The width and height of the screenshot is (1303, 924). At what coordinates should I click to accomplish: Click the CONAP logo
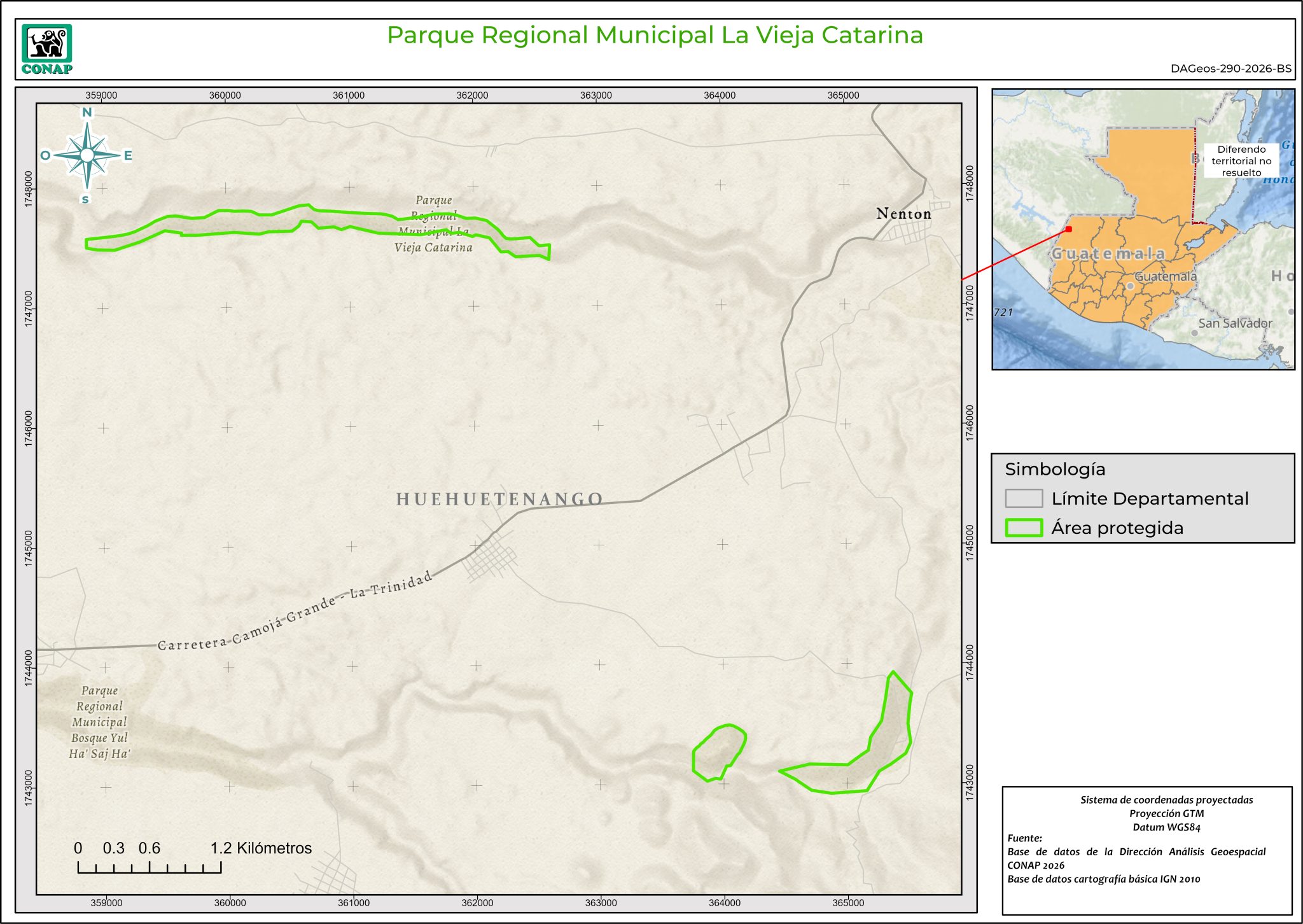pos(46,49)
